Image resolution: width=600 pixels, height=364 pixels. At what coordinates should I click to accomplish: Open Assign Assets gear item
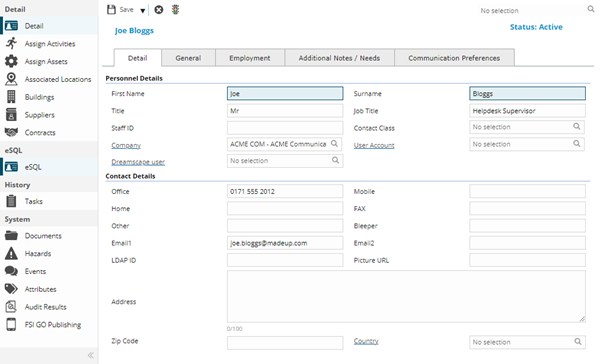point(49,61)
